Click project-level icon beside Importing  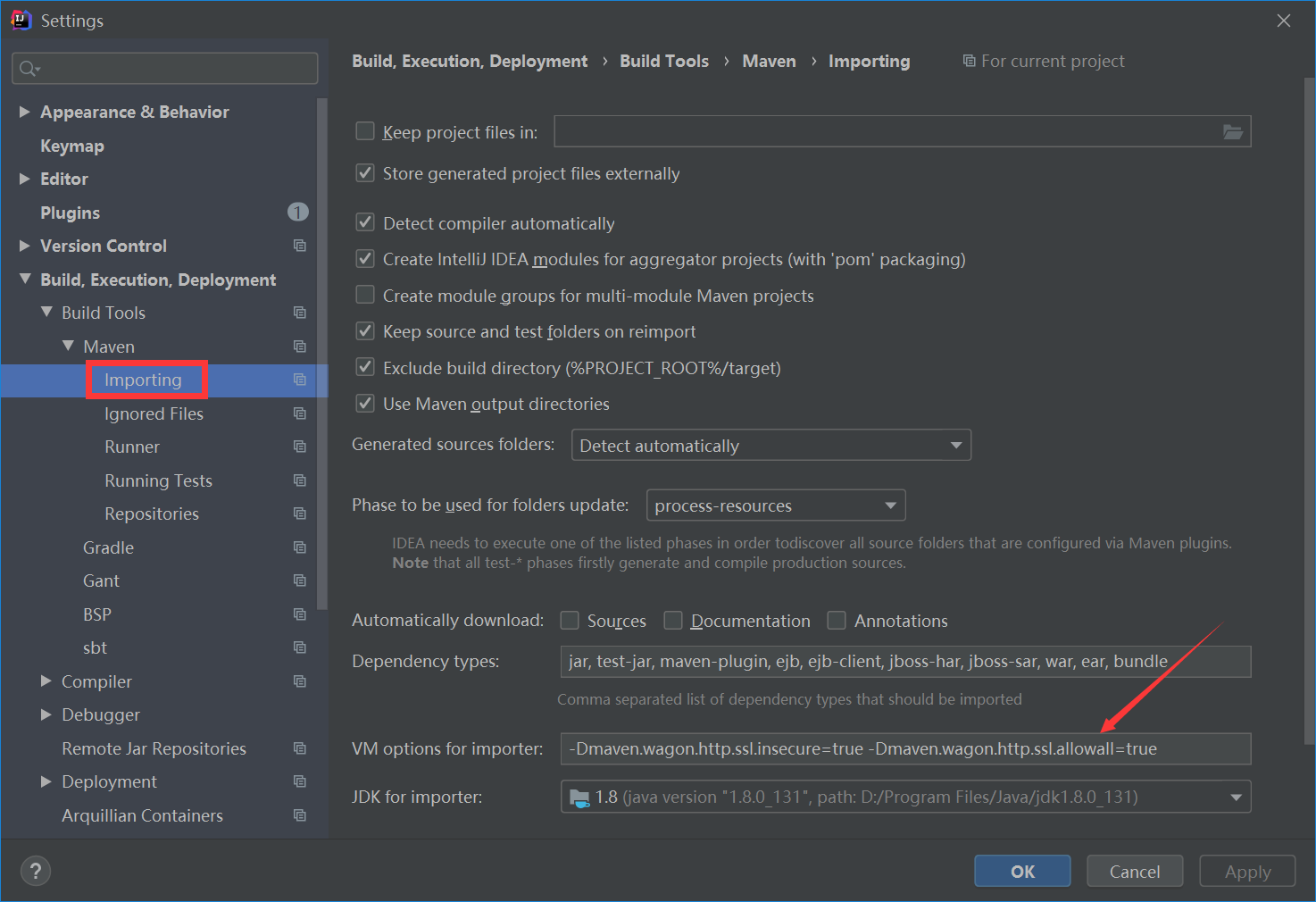[x=300, y=380]
